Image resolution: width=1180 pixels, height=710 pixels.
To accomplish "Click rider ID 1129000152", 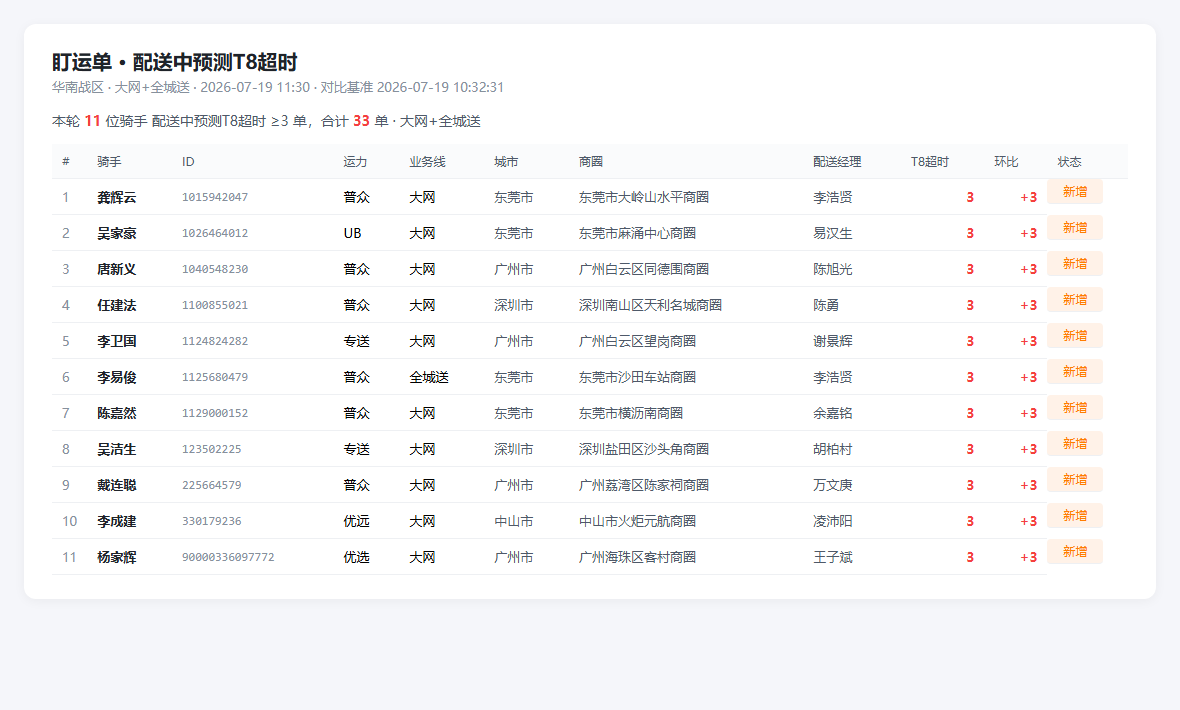I will pos(215,413).
